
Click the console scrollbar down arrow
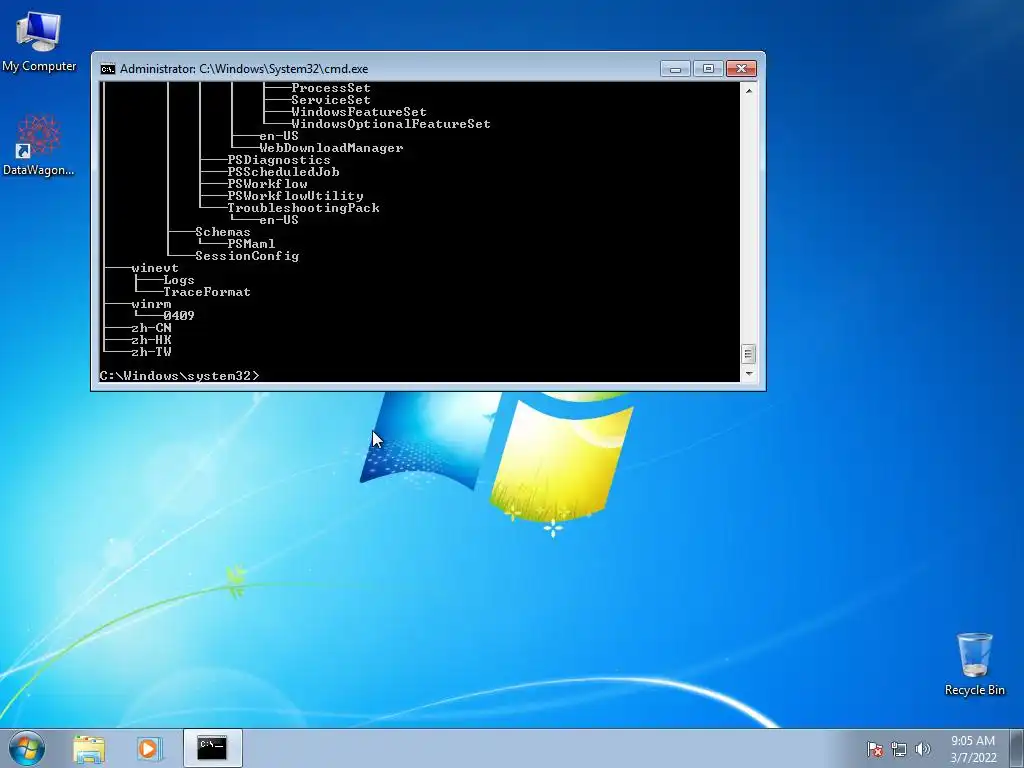tap(748, 374)
